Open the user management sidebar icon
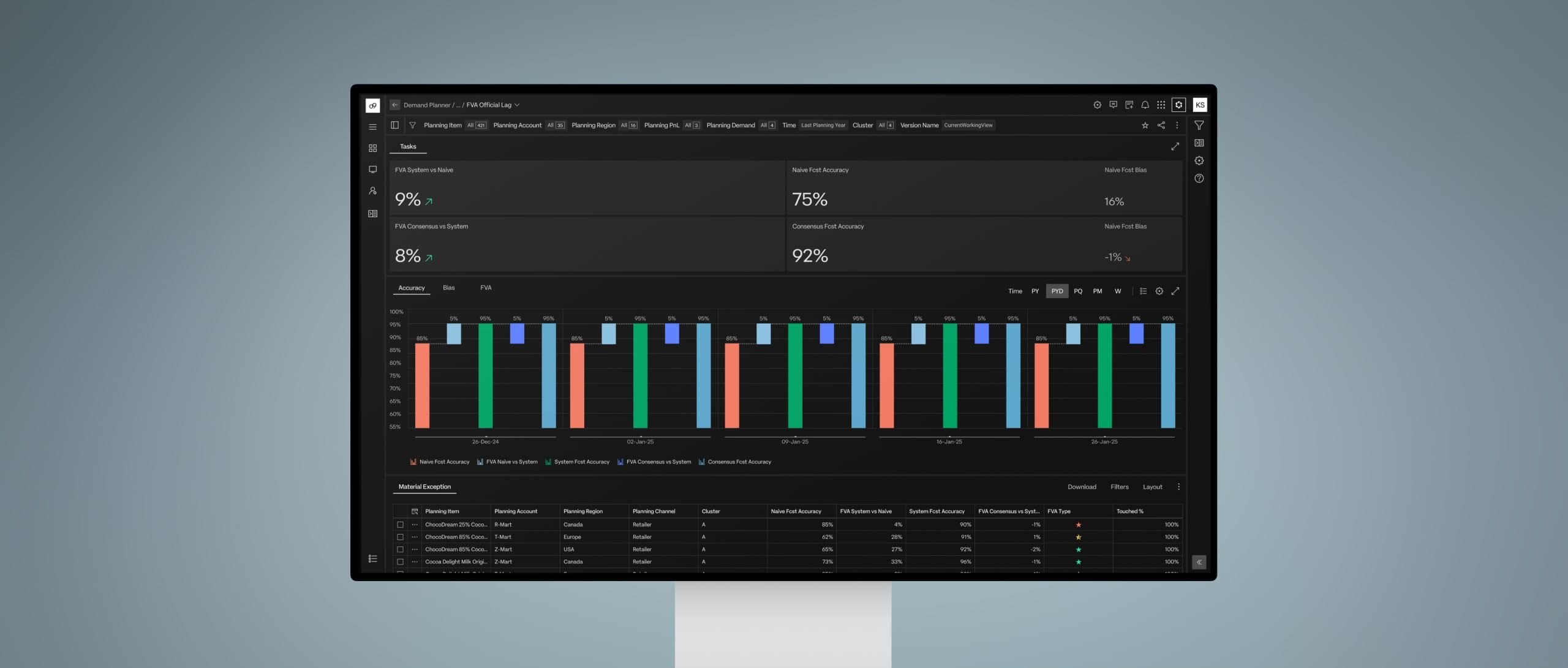This screenshot has width=1568, height=668. click(x=372, y=191)
